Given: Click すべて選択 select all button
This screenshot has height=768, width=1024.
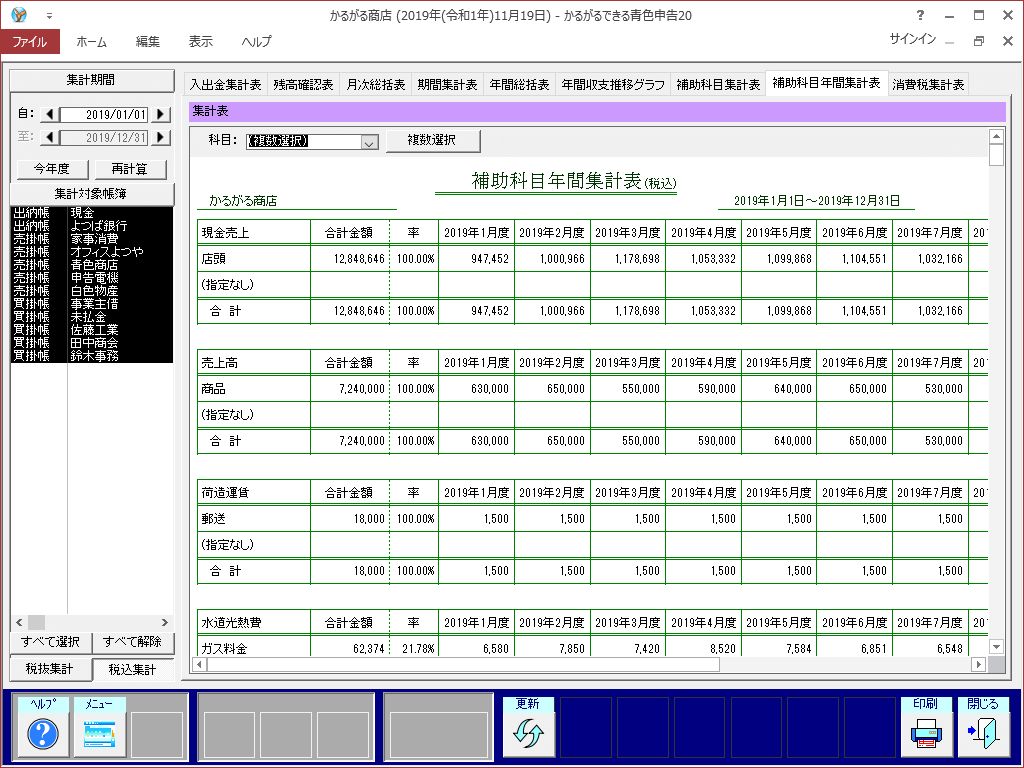Looking at the screenshot, I should [x=51, y=643].
